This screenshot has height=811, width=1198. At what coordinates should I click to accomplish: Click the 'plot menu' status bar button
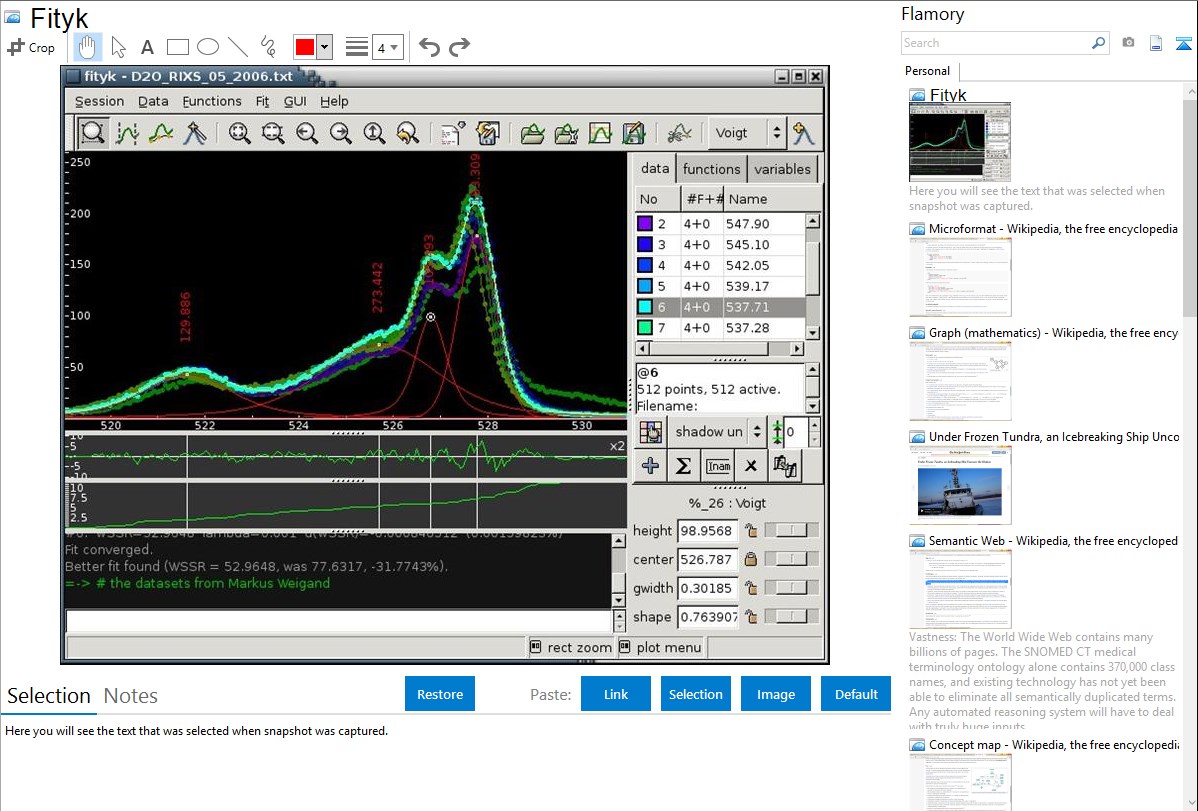pyautogui.click(x=661, y=647)
